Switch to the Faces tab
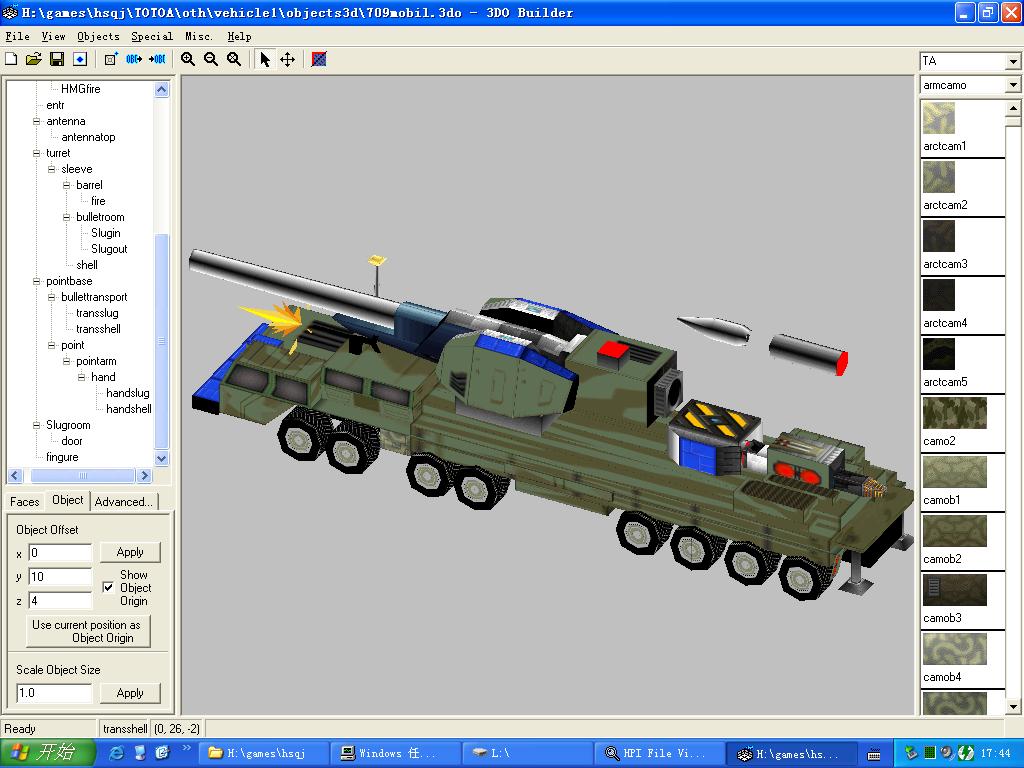This screenshot has width=1024, height=768. [25, 502]
